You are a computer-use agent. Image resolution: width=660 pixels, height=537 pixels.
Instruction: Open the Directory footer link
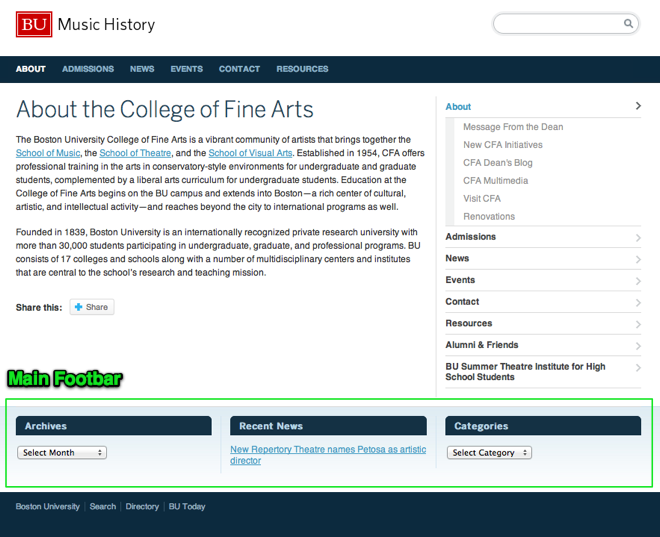coord(142,507)
